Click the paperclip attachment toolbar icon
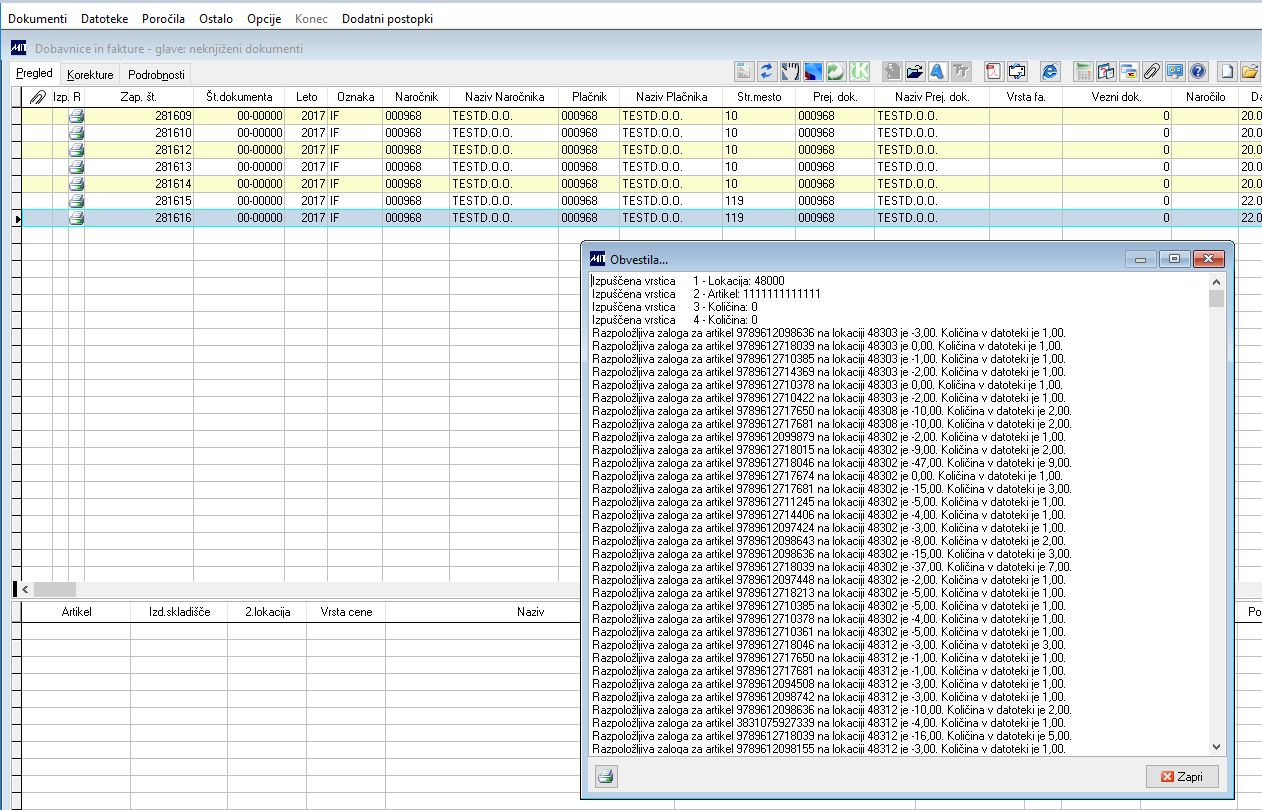This screenshot has height=810, width=1262. (1152, 71)
